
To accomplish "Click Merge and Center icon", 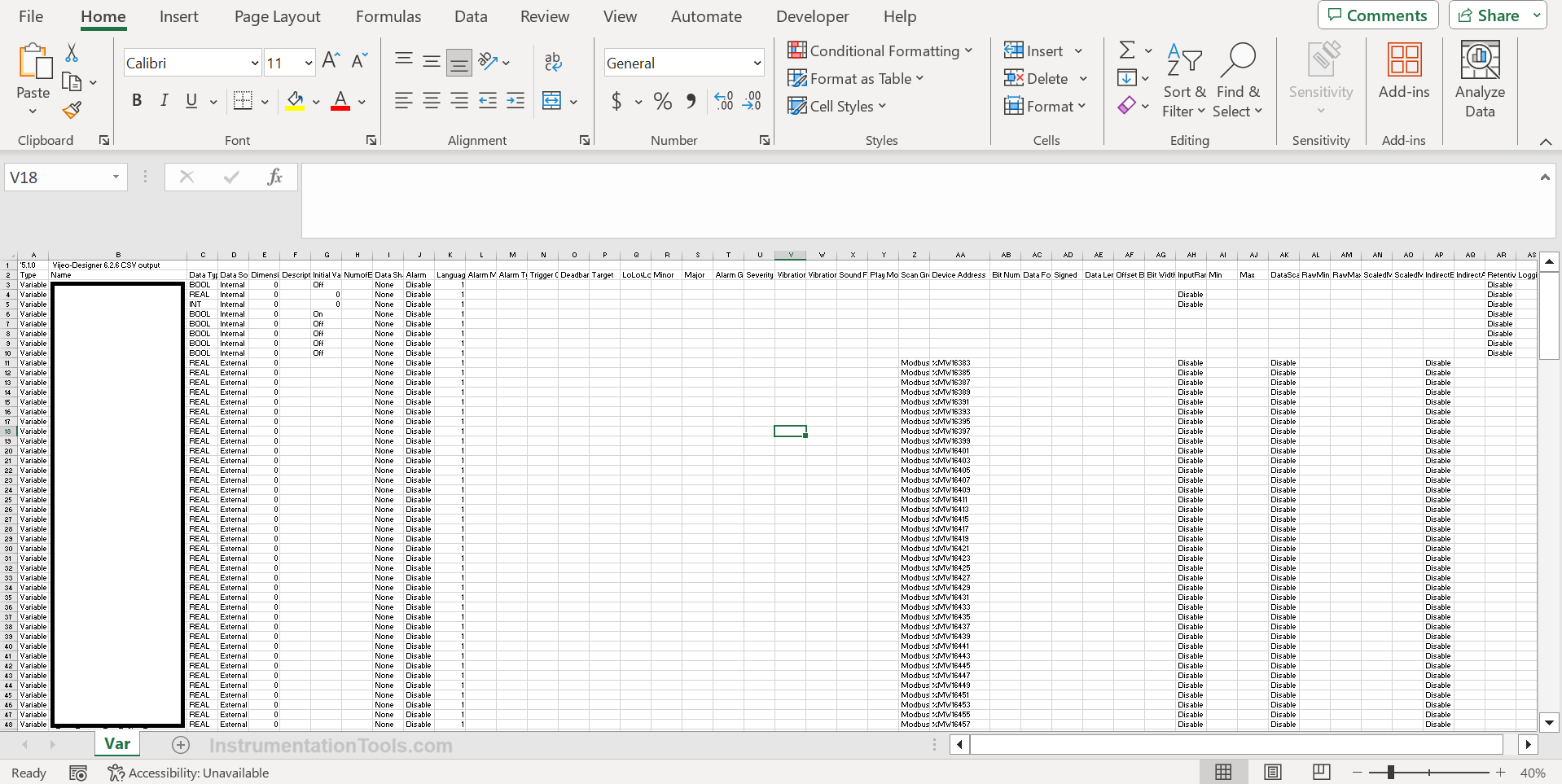I will click(552, 101).
